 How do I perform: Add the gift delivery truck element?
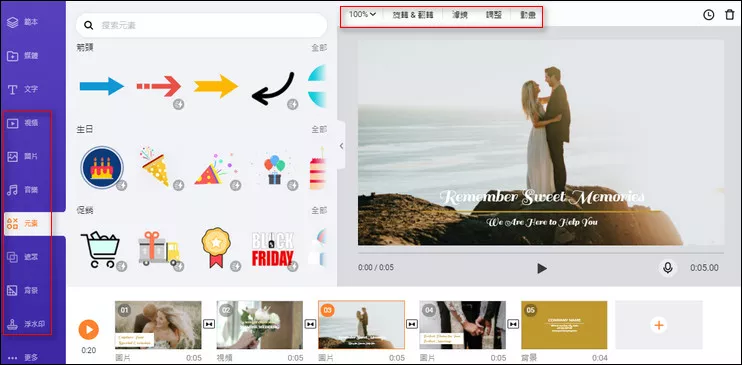coord(159,249)
